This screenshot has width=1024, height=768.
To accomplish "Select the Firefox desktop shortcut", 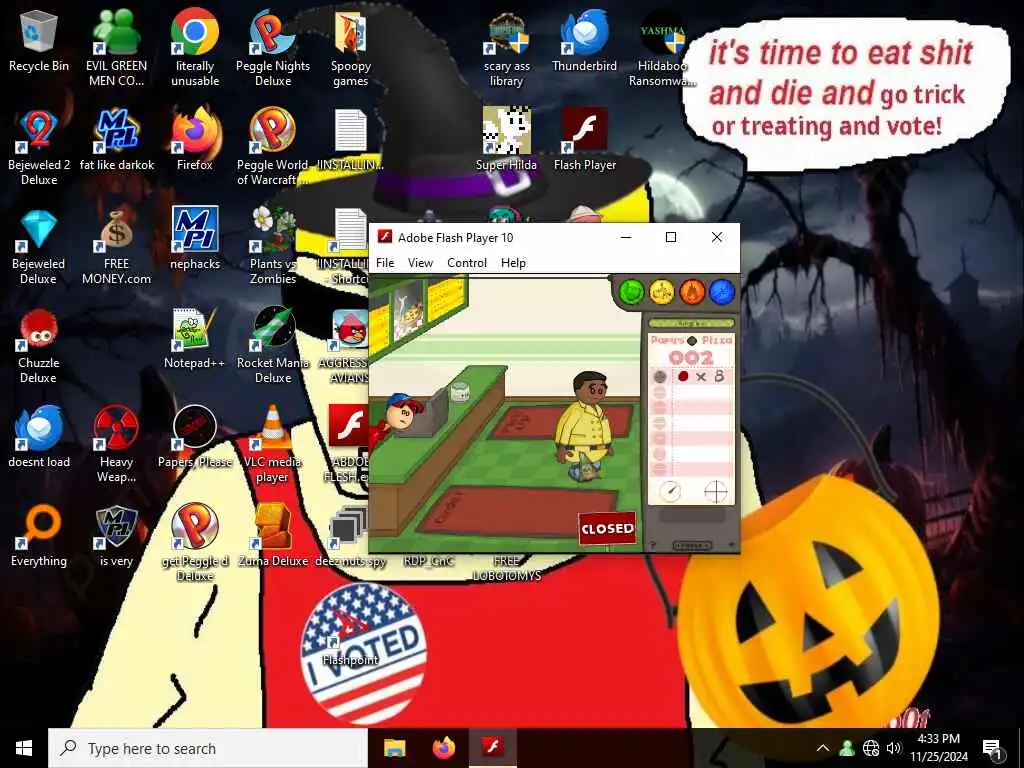I will tap(195, 140).
